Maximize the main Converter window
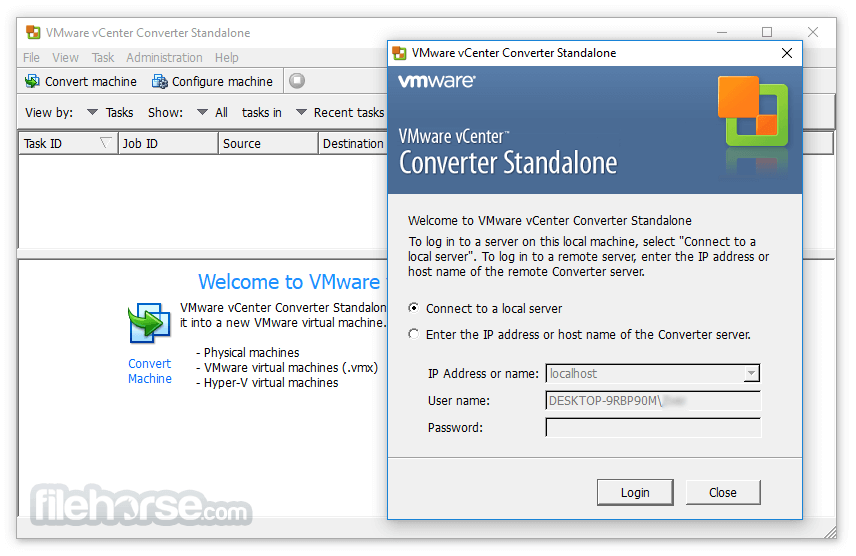This screenshot has height=556, width=856. click(767, 32)
